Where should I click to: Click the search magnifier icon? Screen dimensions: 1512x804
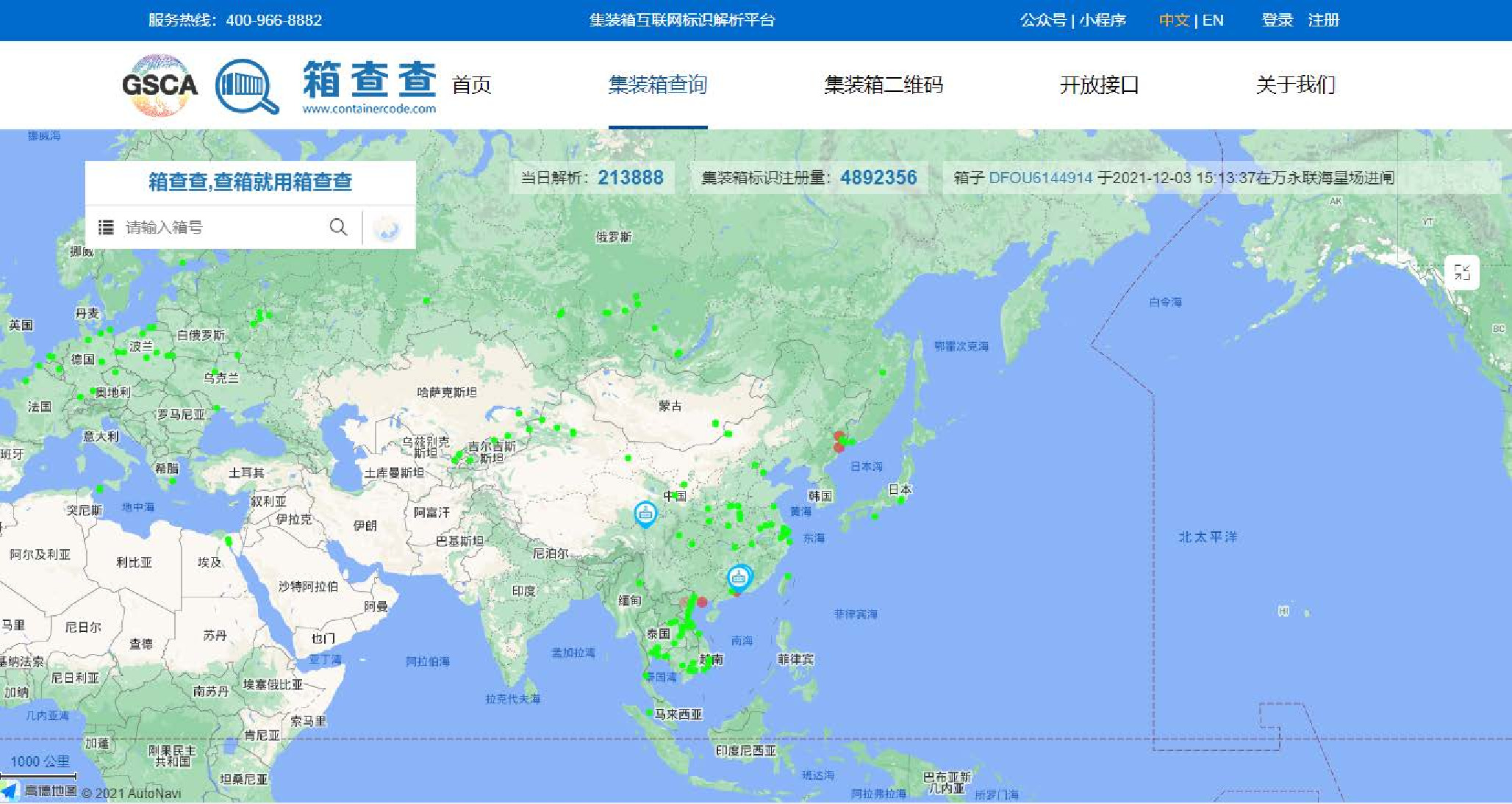(x=338, y=227)
